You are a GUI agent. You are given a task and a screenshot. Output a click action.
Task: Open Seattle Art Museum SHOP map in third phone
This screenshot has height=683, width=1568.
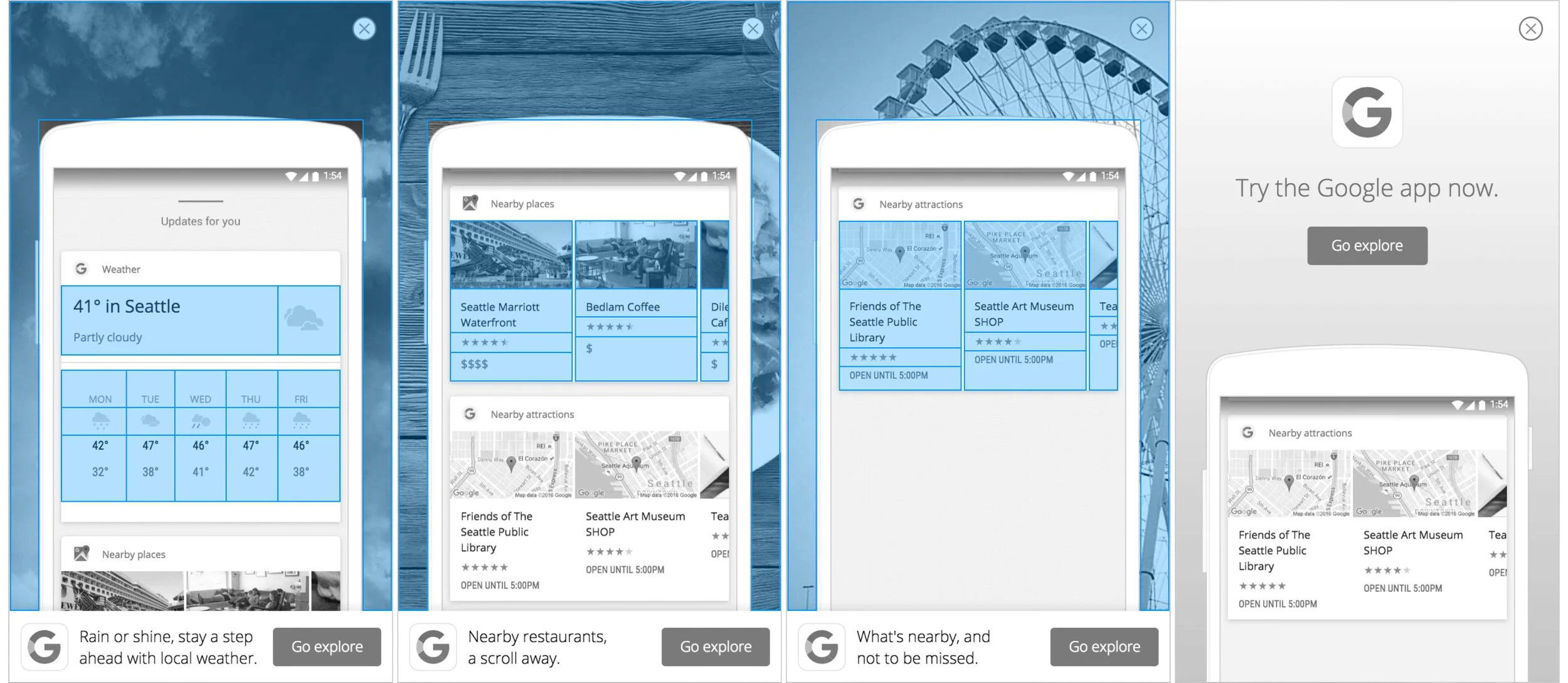point(1025,255)
